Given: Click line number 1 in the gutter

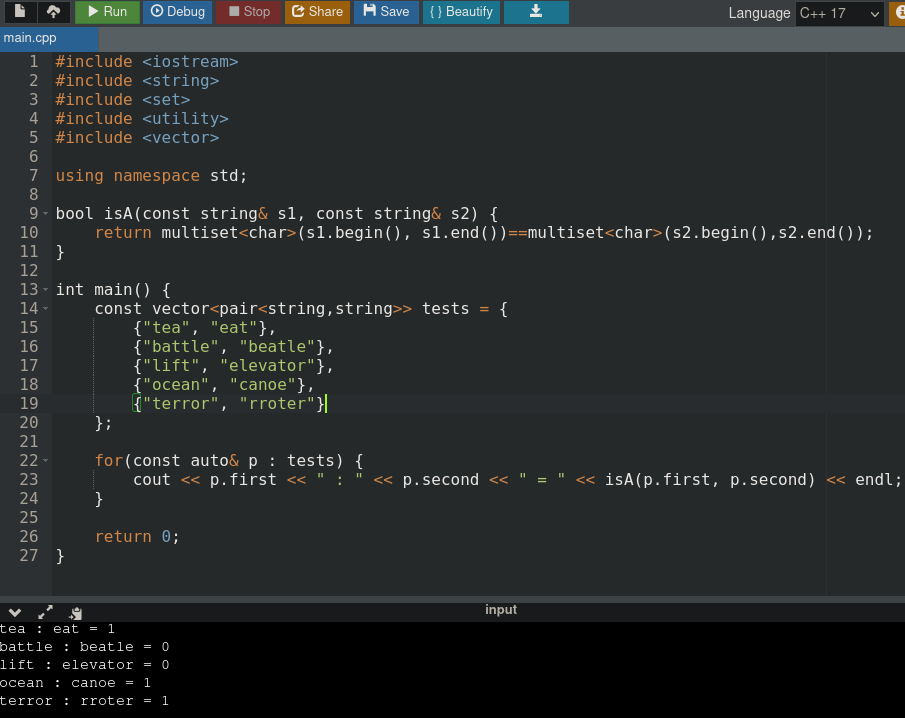Looking at the screenshot, I should [34, 62].
